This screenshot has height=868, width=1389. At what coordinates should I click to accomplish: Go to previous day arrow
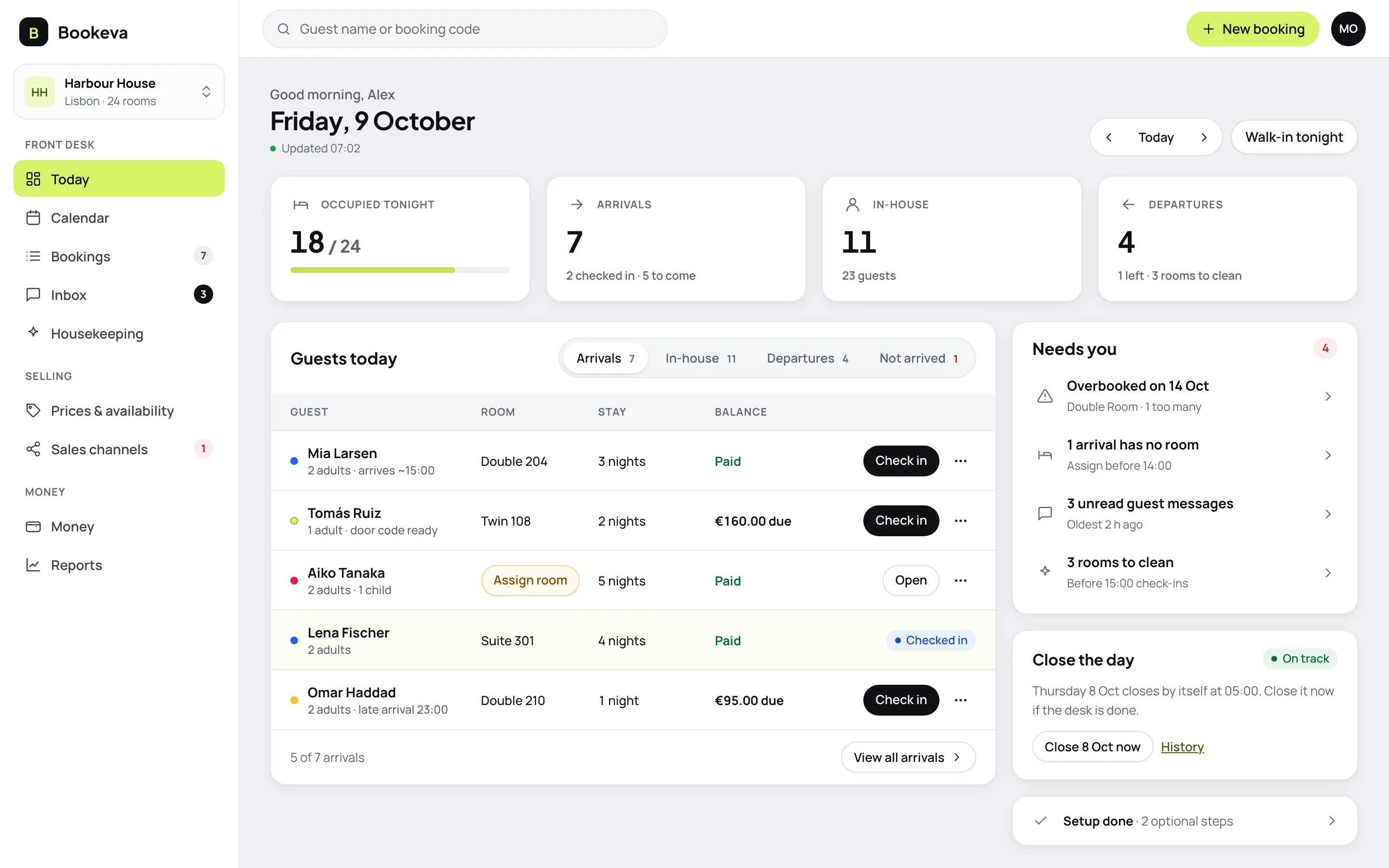coord(1109,137)
